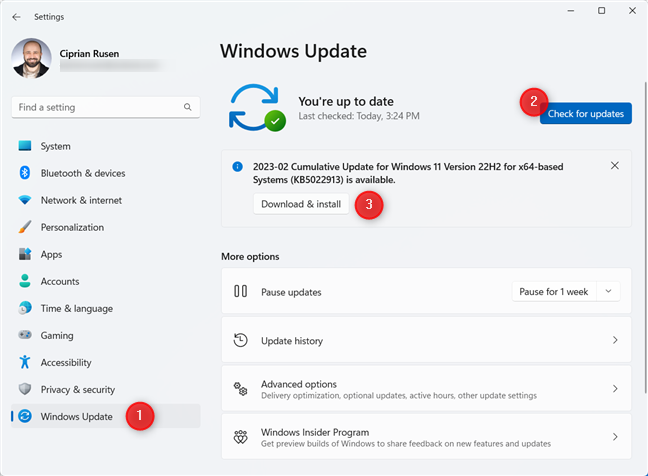Click Pause for 1 week button
The image size is (648, 476).
point(554,292)
